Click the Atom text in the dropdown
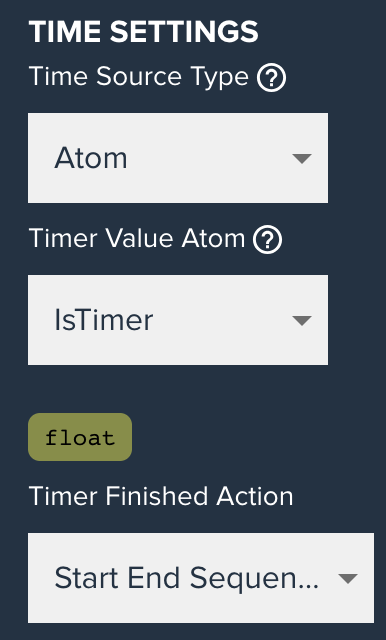386x640 pixels. coord(91,158)
